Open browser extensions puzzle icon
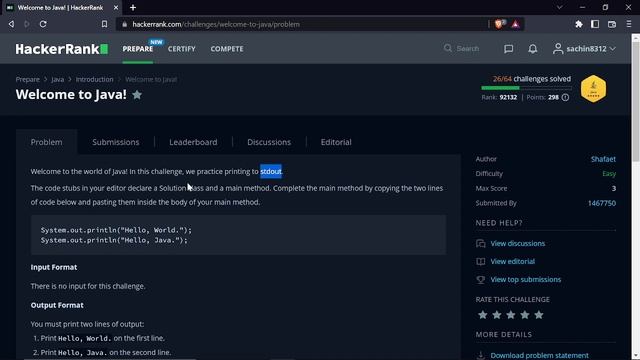This screenshot has height=360, width=640. pos(579,24)
